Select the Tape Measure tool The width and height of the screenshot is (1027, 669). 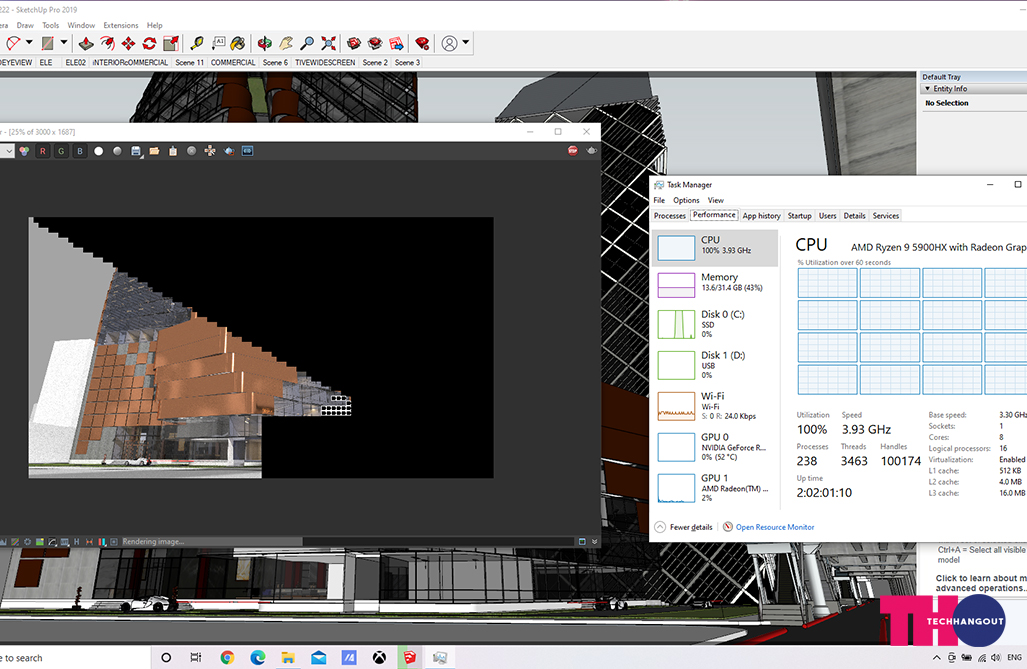coord(196,44)
